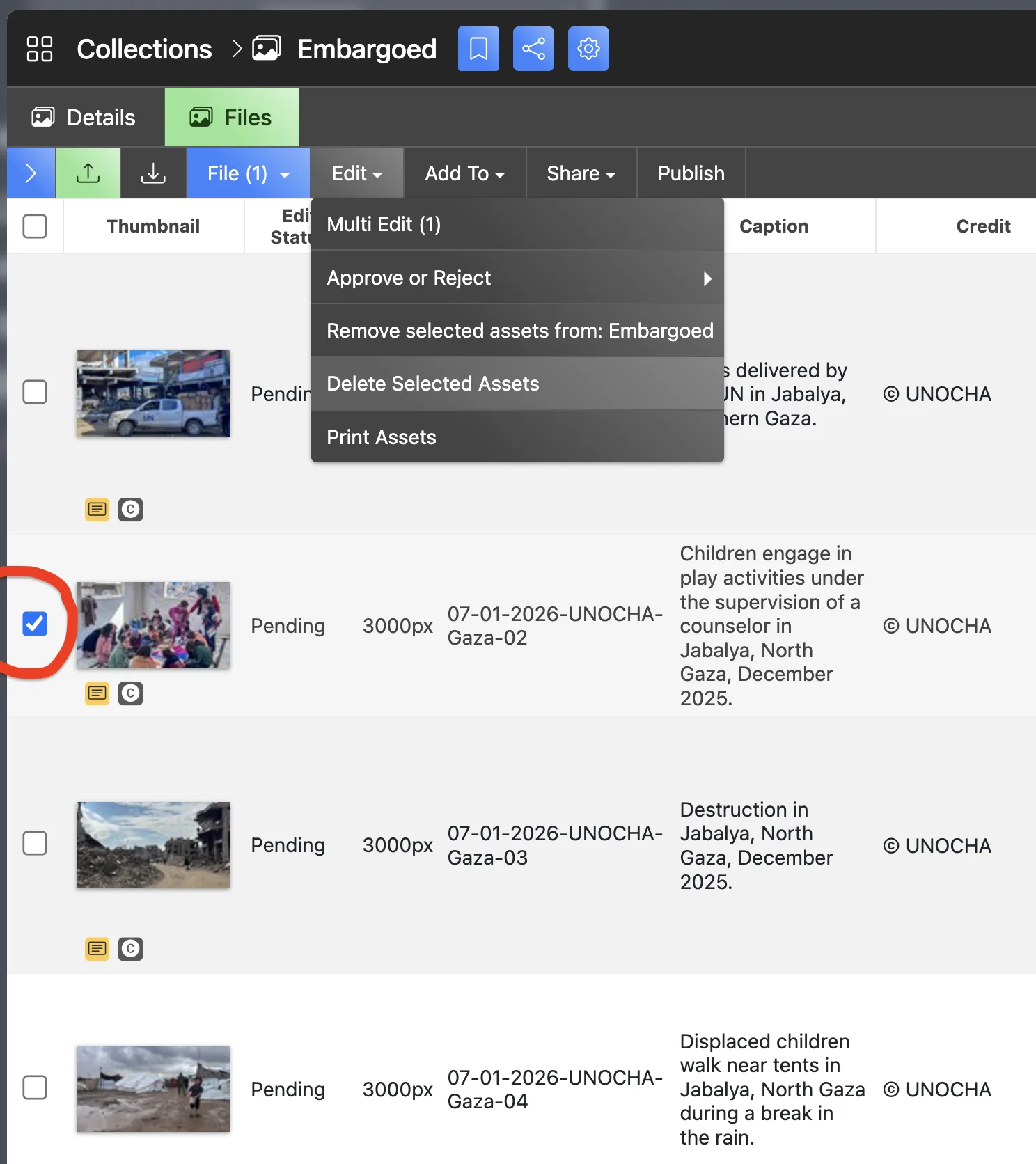Open the File (1) dropdown

(x=248, y=173)
